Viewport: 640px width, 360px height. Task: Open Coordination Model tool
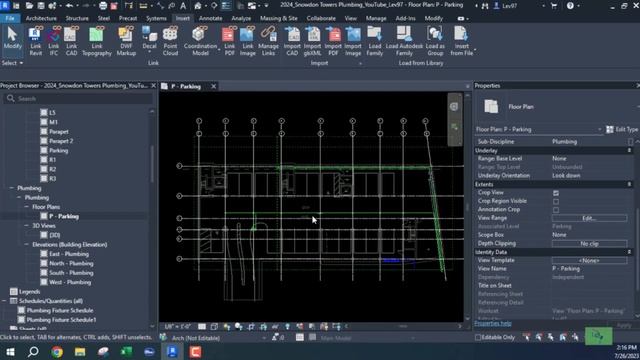click(x=200, y=41)
